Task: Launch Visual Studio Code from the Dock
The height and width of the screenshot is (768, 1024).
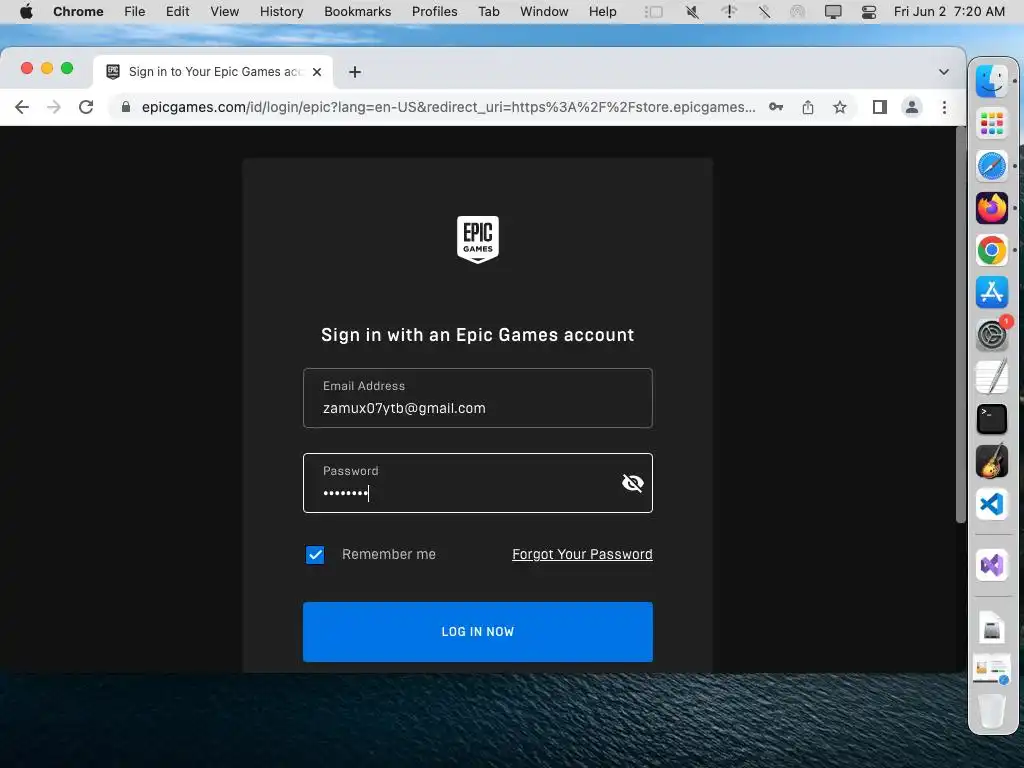Action: tap(991, 504)
